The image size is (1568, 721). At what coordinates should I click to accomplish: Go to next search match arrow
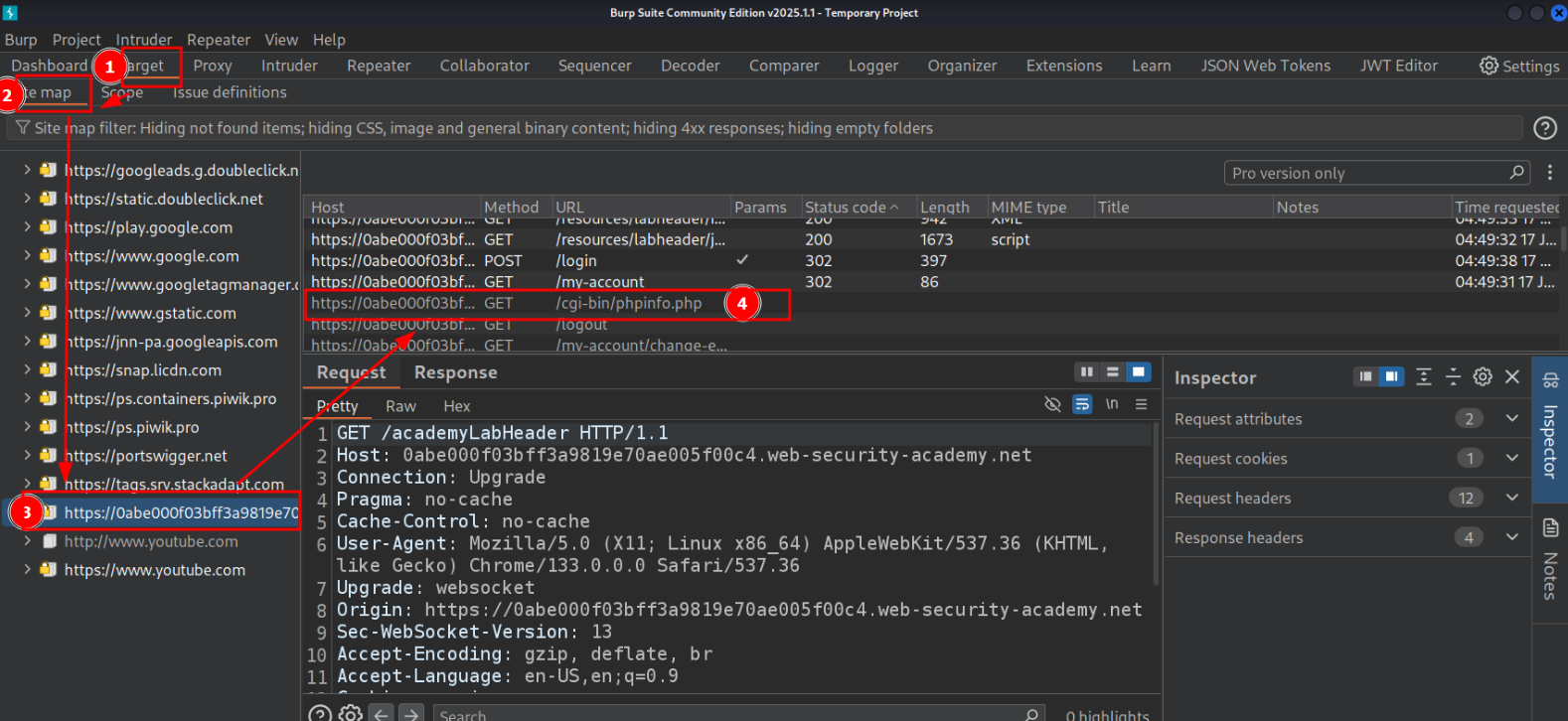pos(412,714)
